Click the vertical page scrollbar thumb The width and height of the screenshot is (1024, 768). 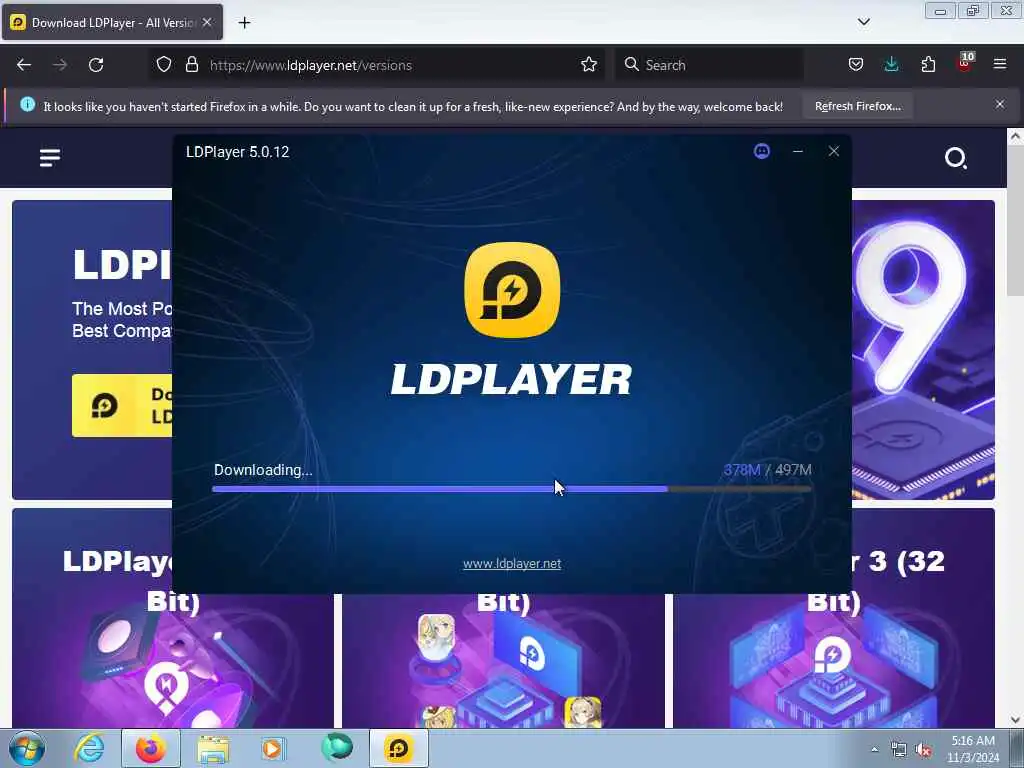1015,222
